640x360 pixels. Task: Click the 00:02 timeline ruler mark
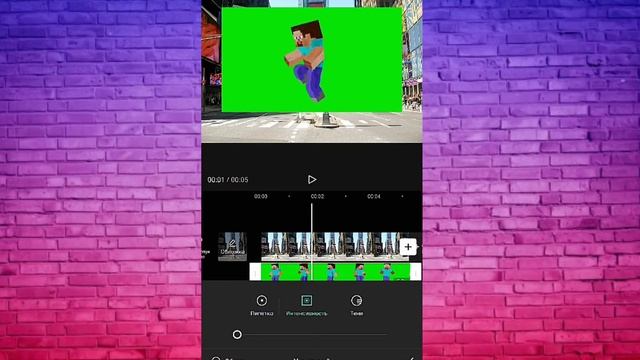317,196
